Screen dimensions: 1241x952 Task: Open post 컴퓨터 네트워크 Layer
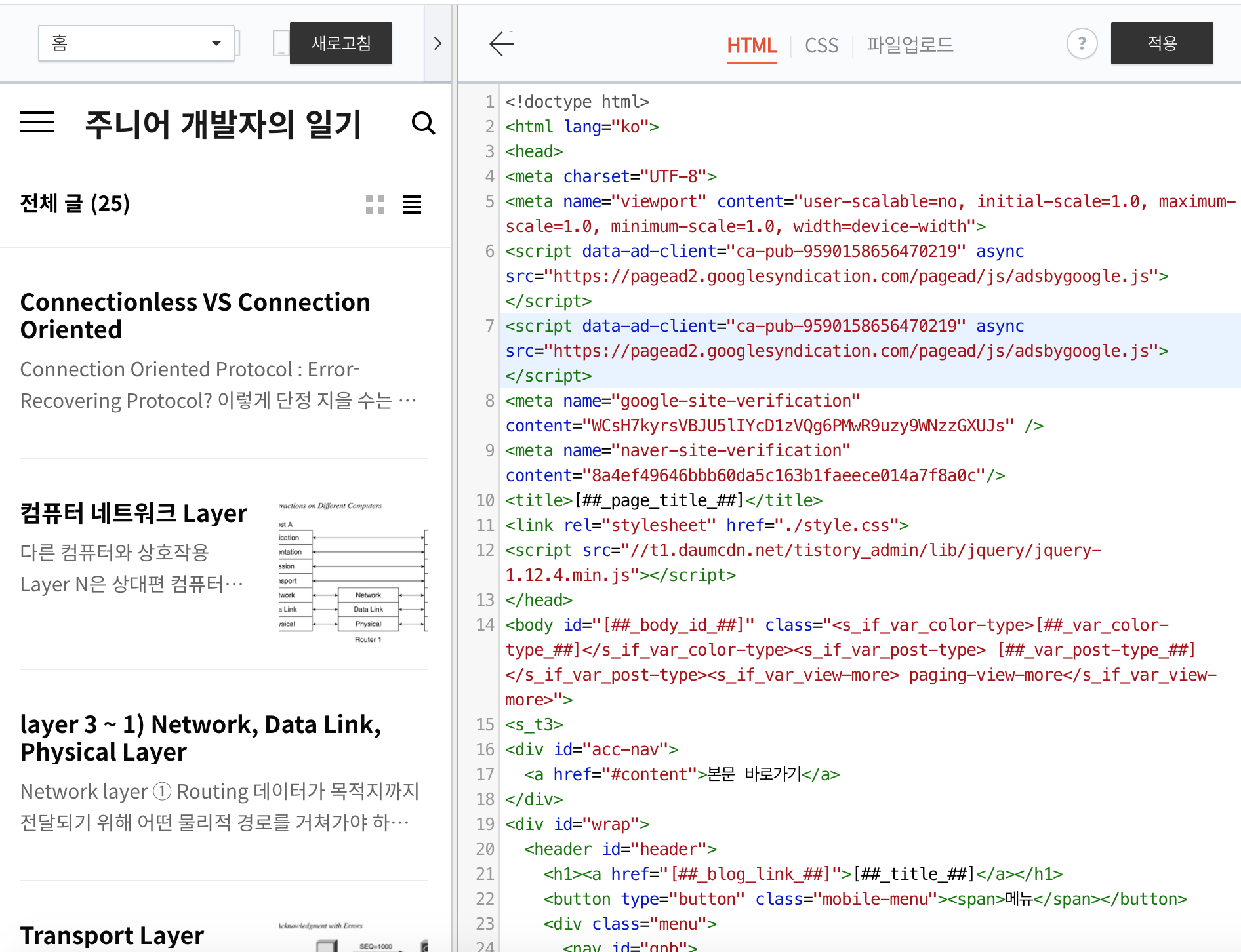click(134, 513)
